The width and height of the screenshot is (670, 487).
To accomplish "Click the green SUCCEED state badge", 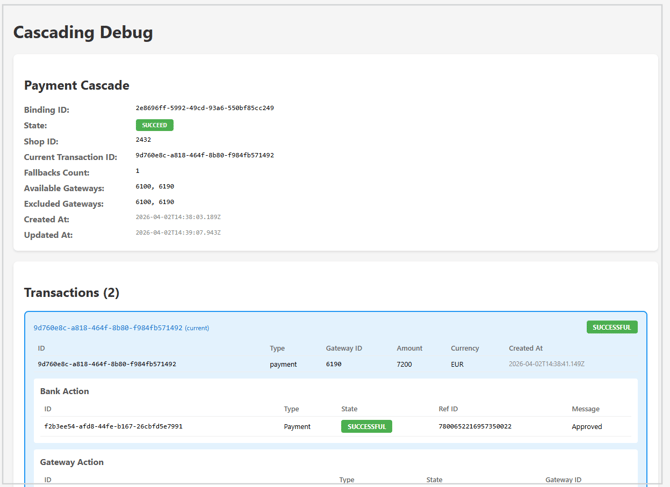I will pyautogui.click(x=154, y=125).
